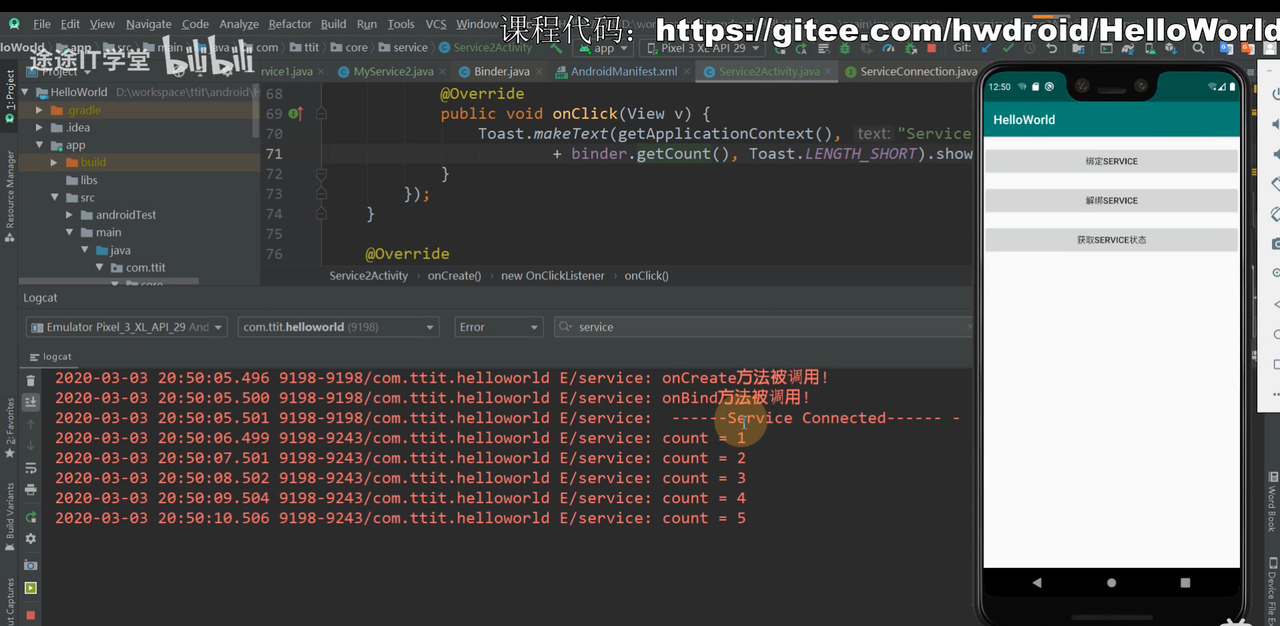
Task: Take a screenshot with the camera icon
Action: (30, 565)
